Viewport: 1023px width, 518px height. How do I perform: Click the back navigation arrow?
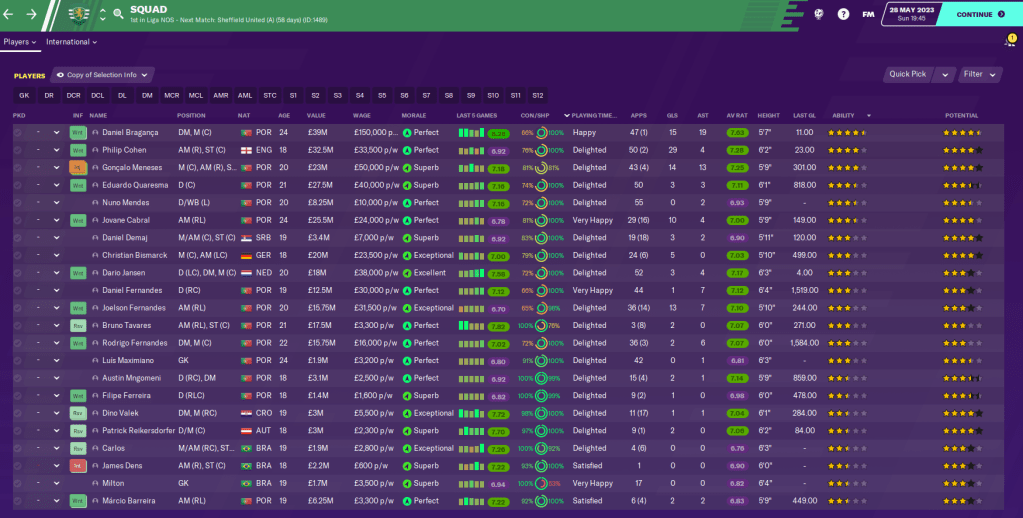click(x=9, y=15)
